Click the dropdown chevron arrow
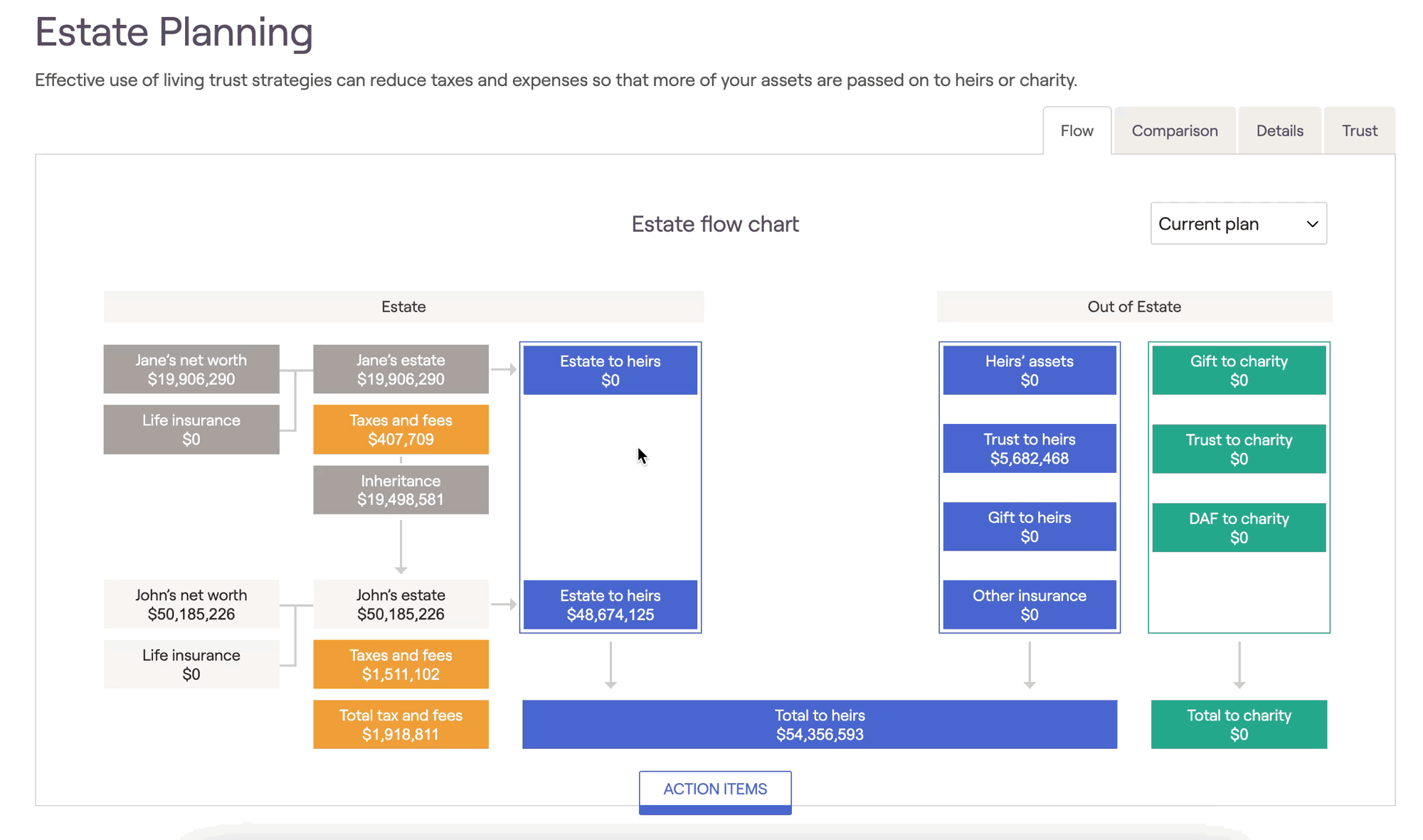Viewport: 1423px width, 840px height. (x=1312, y=224)
